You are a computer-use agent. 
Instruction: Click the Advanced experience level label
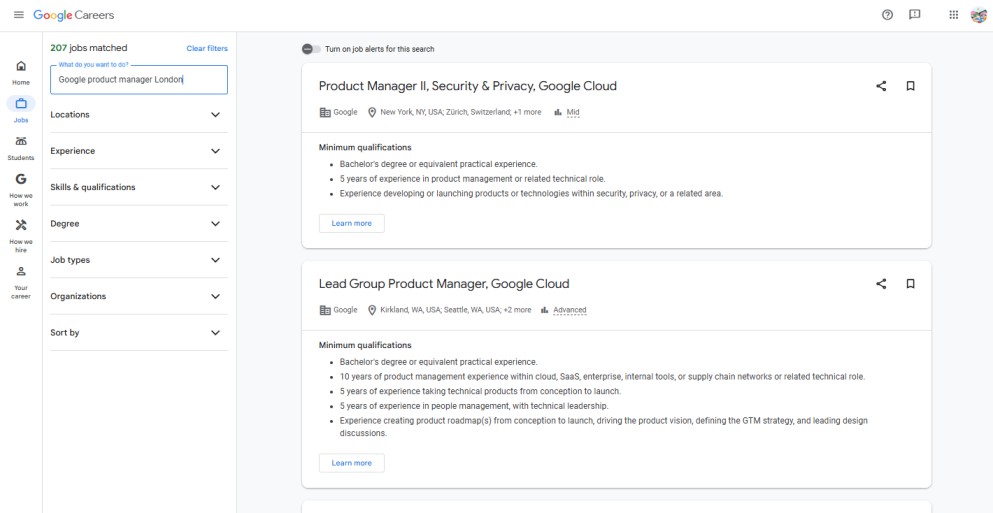pyautogui.click(x=570, y=310)
